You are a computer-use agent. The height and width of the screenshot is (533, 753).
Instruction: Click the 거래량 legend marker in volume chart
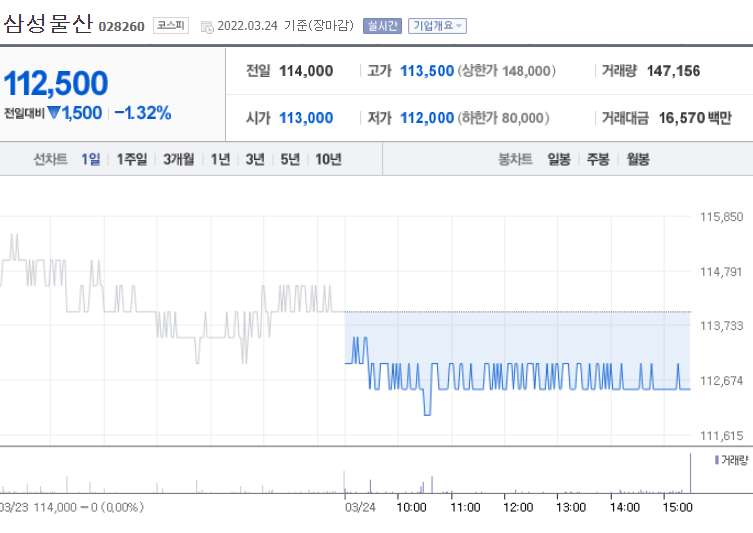(717, 460)
